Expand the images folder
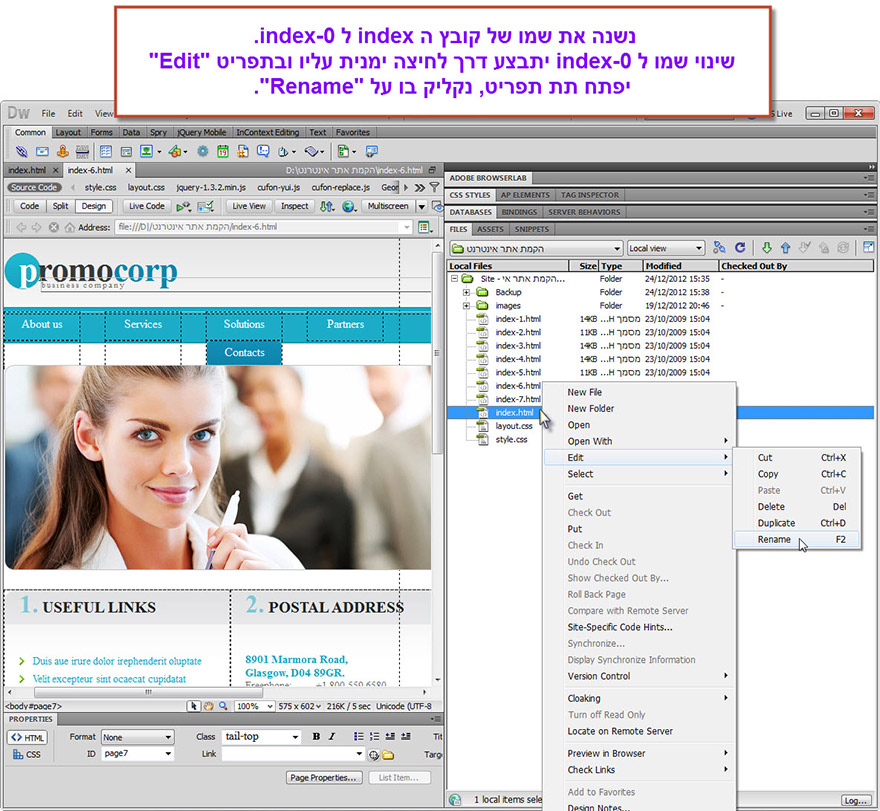The image size is (880, 811). pyautogui.click(x=466, y=306)
